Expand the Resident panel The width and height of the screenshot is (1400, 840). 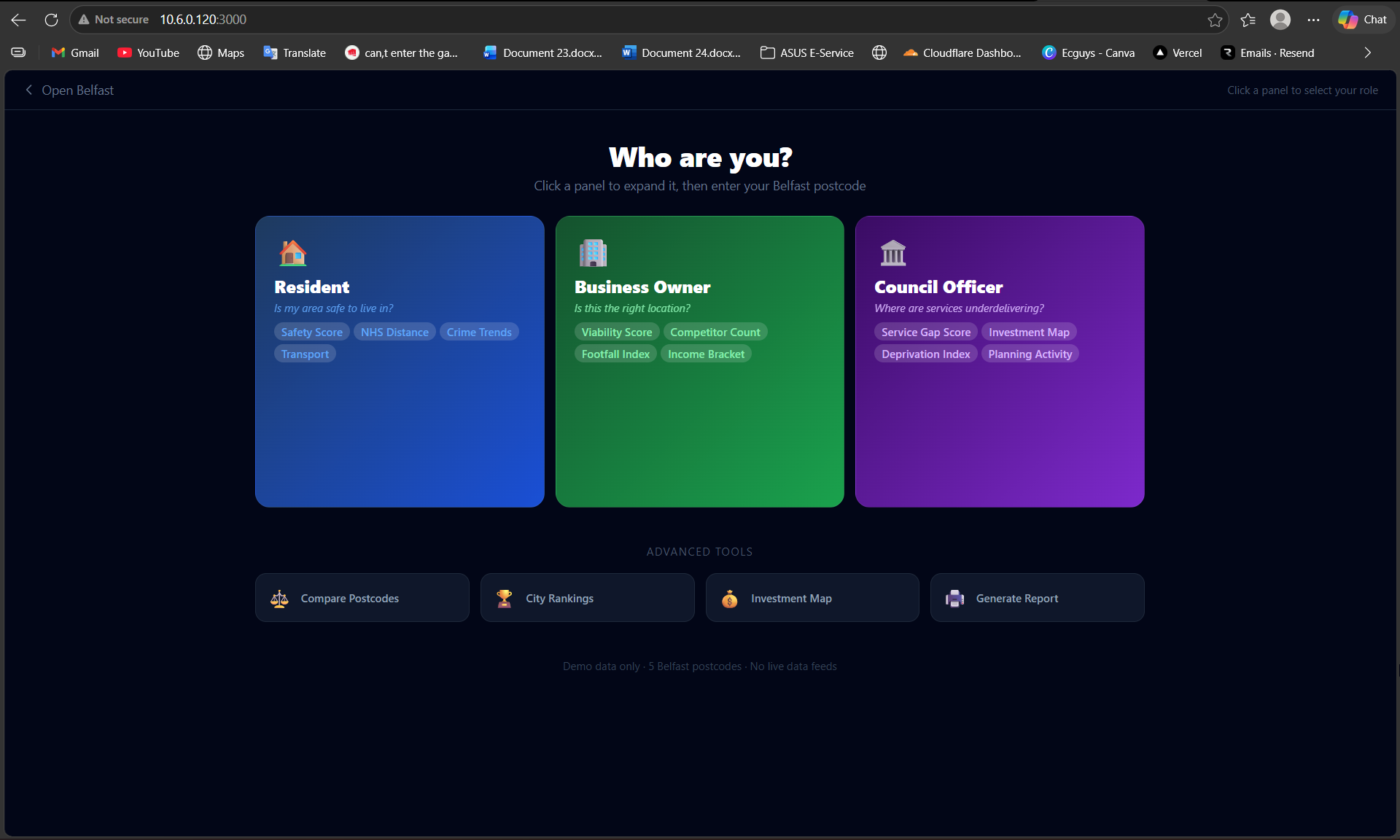point(400,430)
